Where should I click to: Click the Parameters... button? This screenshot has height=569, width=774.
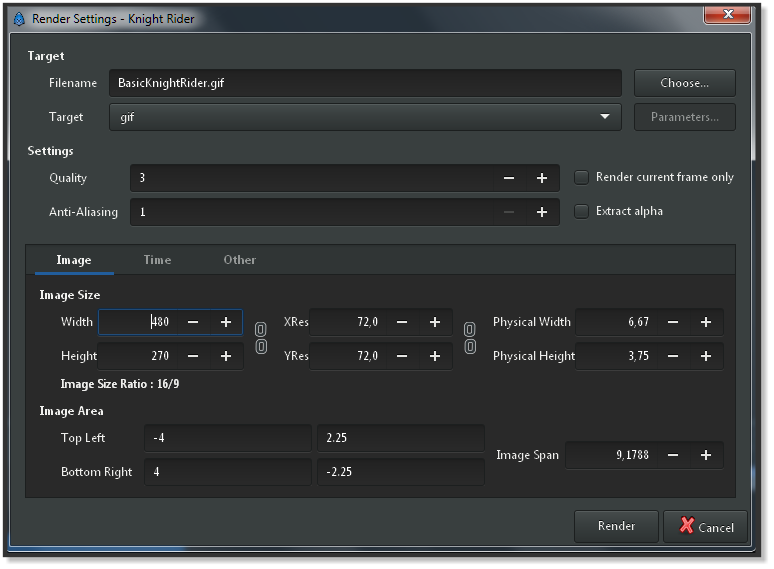click(685, 117)
